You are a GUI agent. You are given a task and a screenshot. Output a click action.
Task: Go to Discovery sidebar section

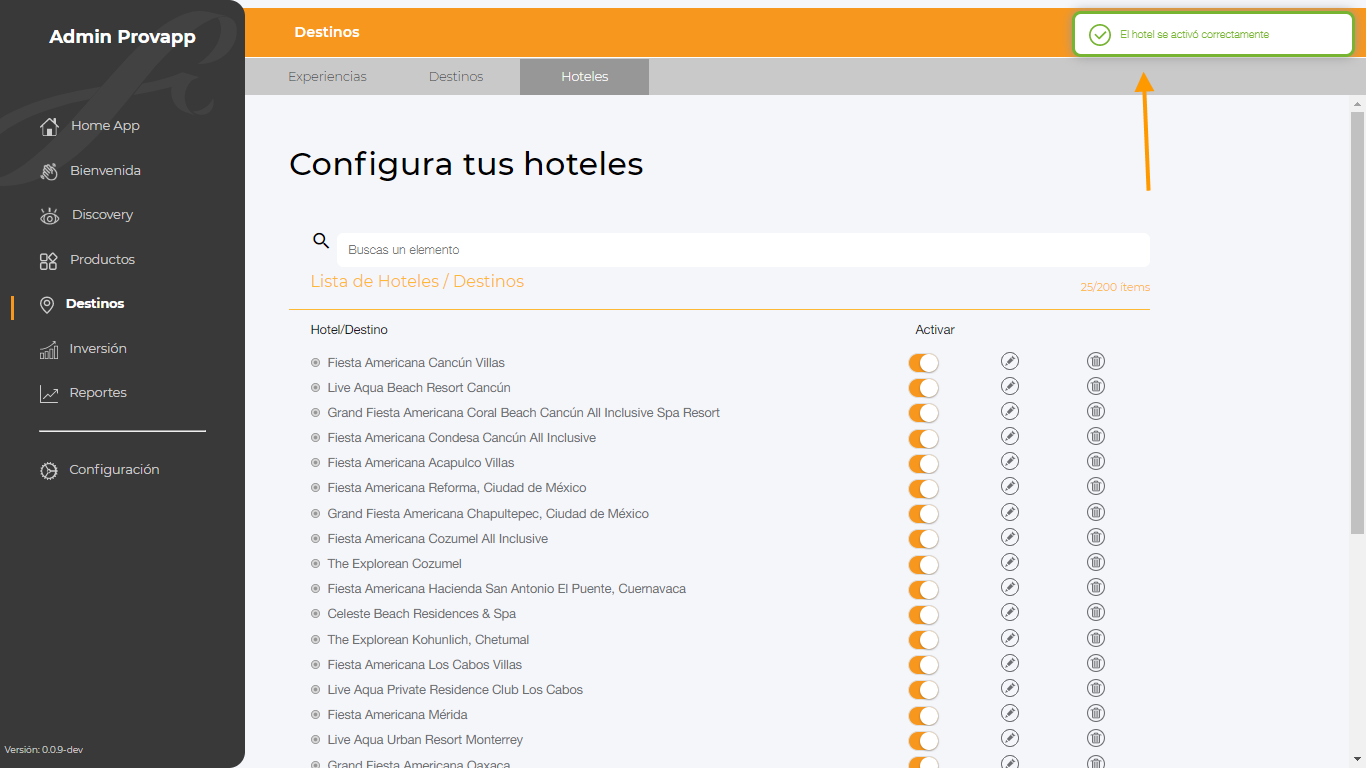point(86,215)
